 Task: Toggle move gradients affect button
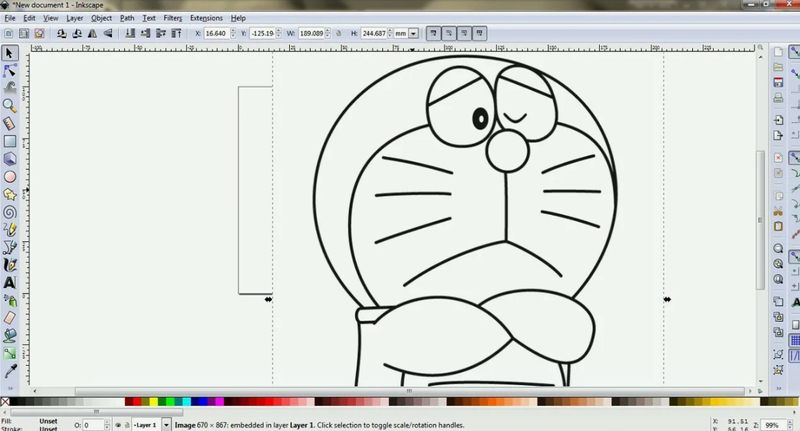pos(464,34)
